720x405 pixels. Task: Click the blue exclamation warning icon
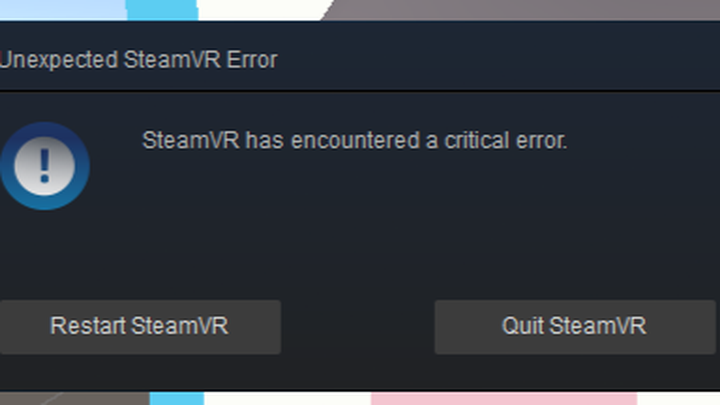coord(45,166)
